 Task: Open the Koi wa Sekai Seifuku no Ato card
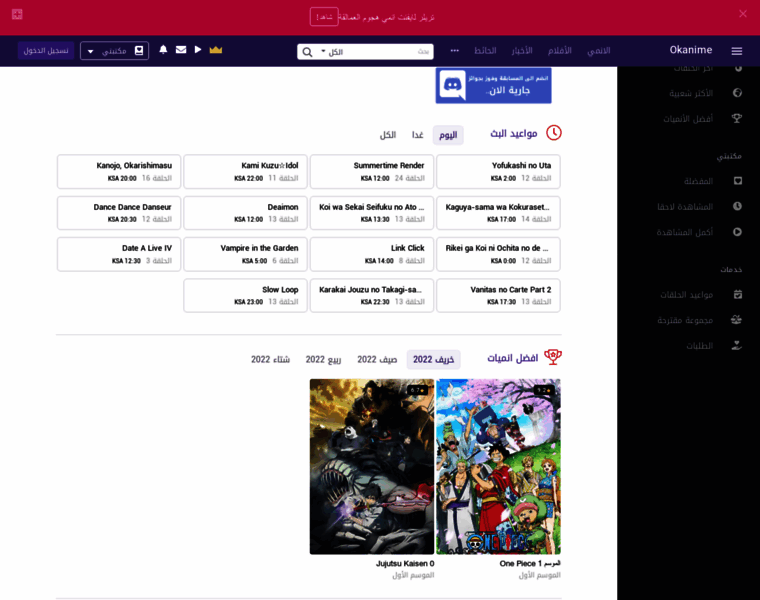click(372, 213)
